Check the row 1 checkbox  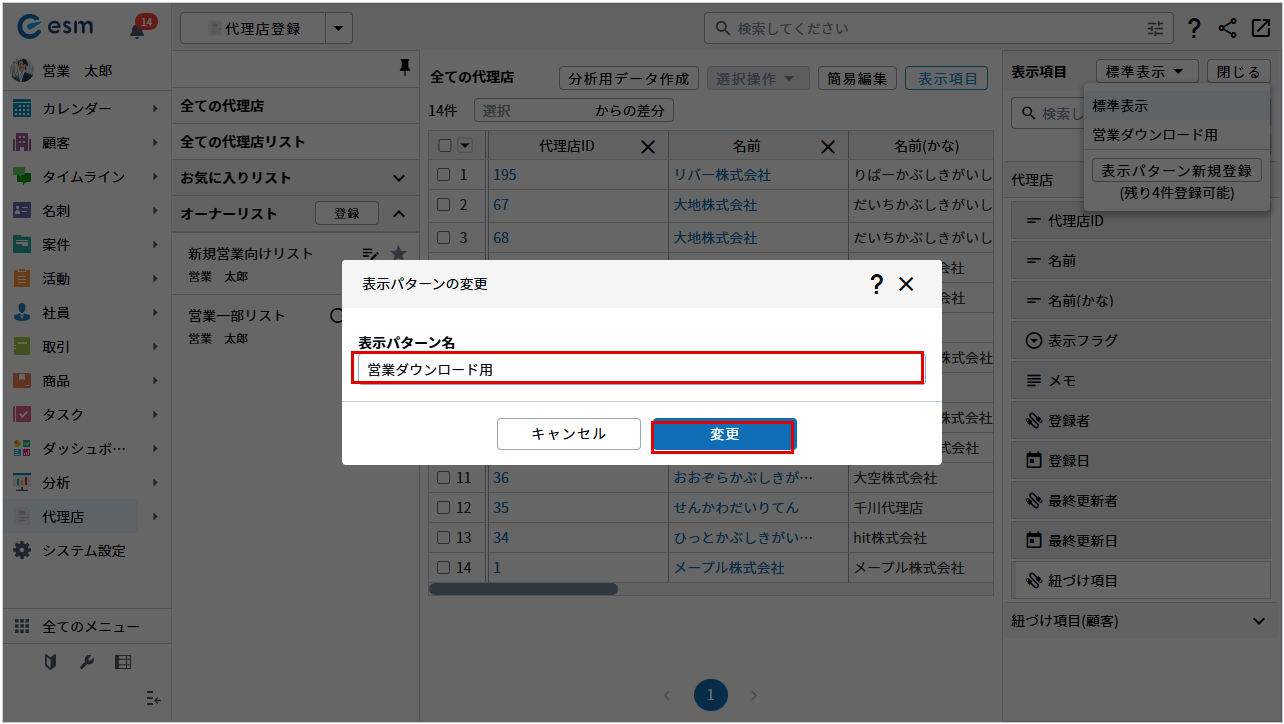[x=444, y=175]
